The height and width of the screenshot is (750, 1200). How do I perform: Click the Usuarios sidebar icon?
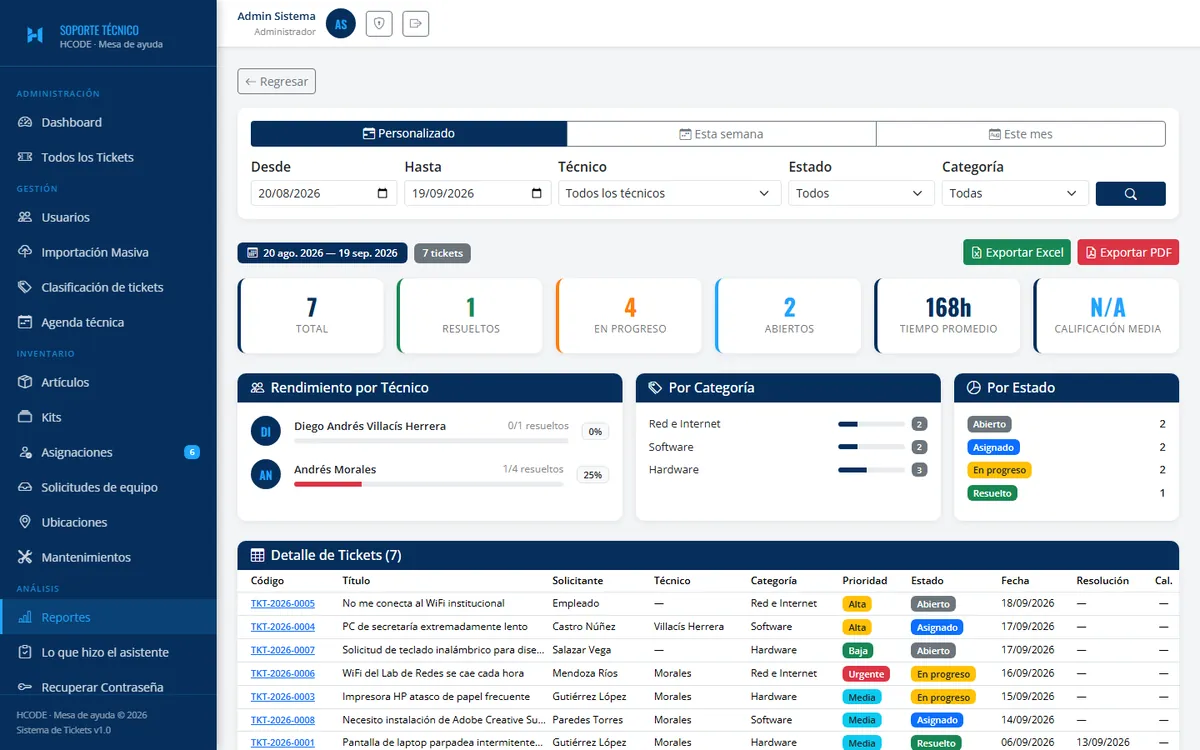(x=25, y=217)
